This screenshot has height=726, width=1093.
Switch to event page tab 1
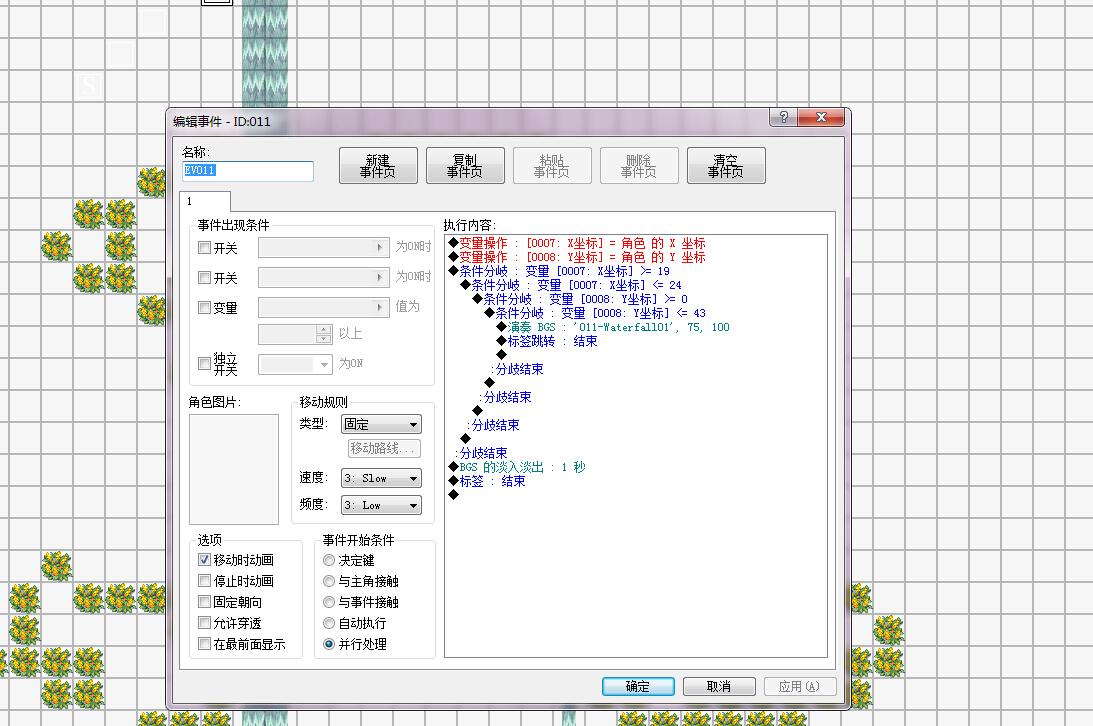point(204,201)
